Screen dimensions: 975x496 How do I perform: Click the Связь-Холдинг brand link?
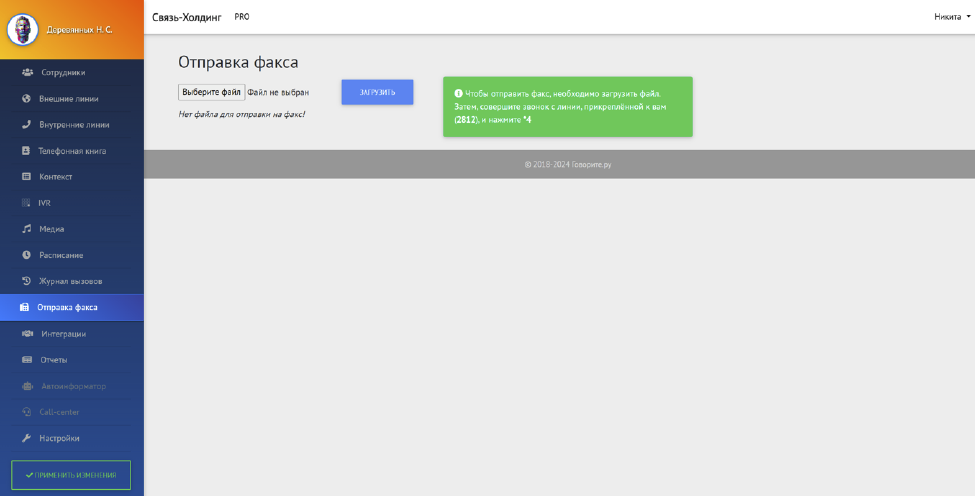[187, 17]
